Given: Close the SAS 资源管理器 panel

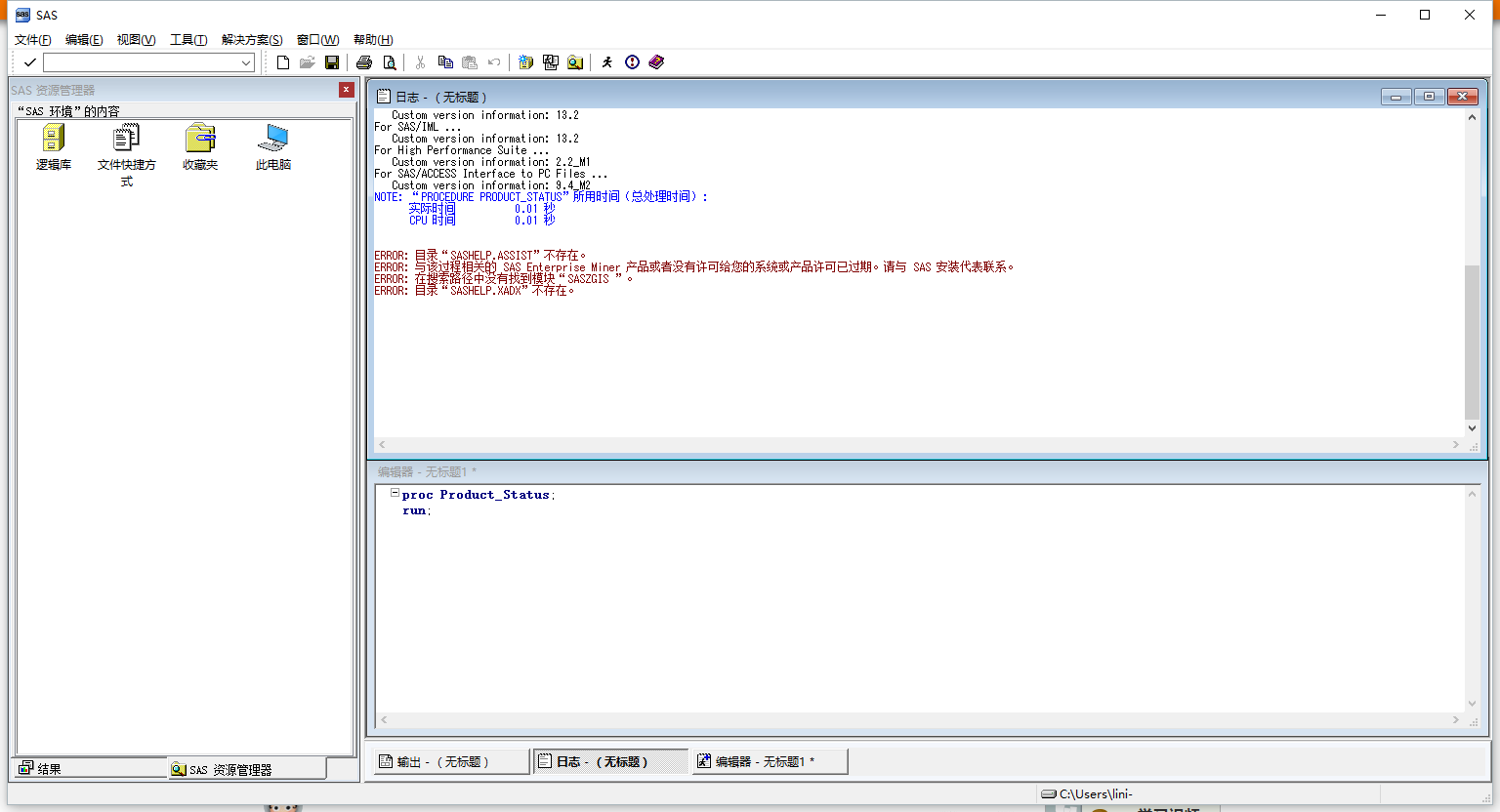Looking at the screenshot, I should pos(346,90).
